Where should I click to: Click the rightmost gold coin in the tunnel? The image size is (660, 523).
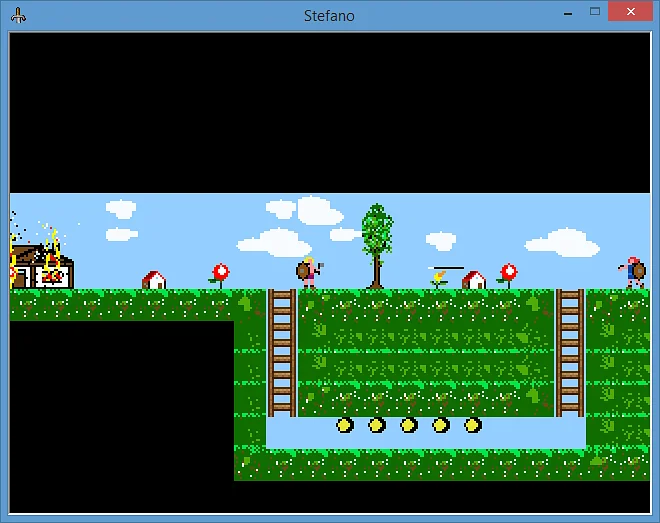[473, 425]
